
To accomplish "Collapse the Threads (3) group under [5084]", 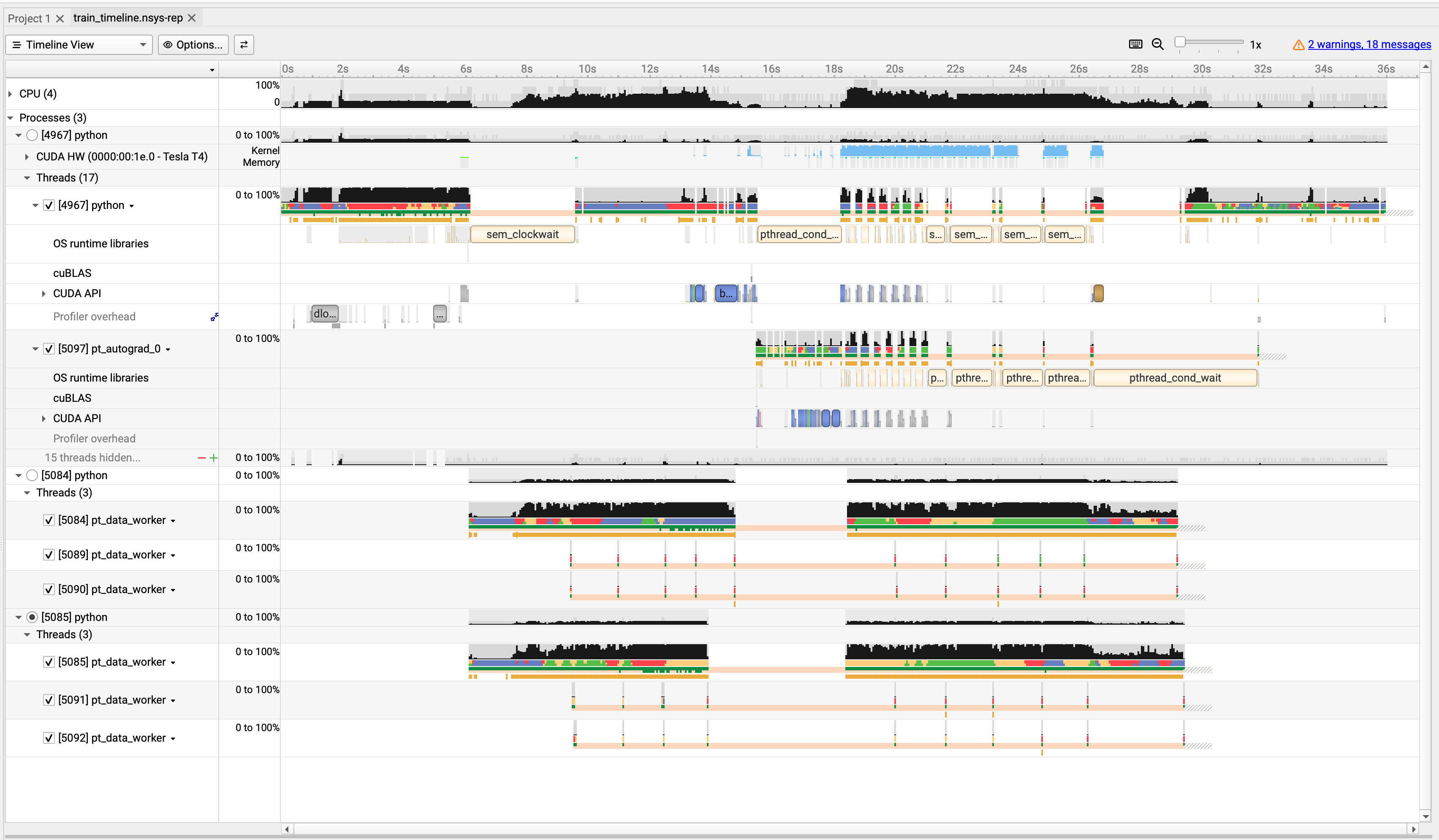I will tap(27, 493).
